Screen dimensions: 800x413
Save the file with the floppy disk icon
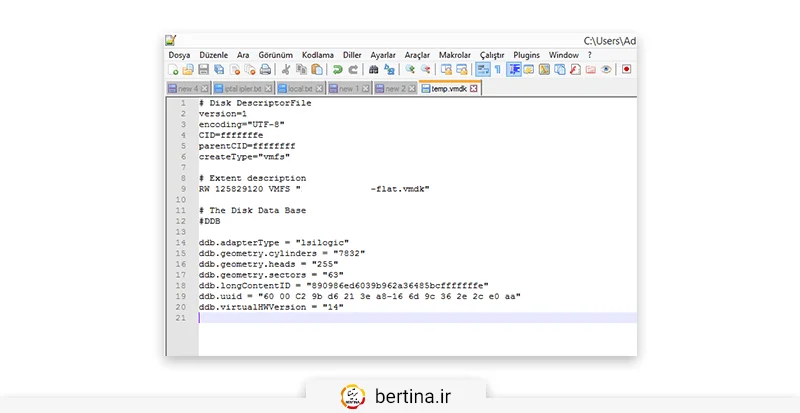click(203, 70)
